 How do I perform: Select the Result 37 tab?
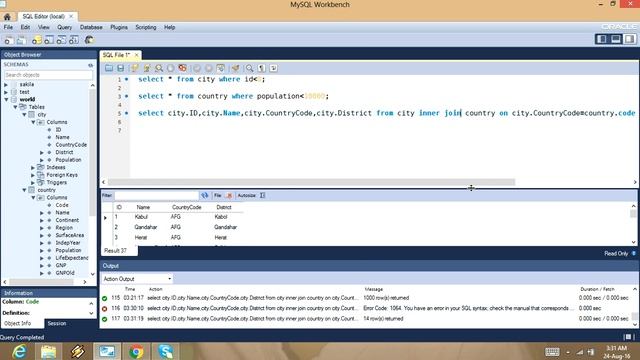116,251
